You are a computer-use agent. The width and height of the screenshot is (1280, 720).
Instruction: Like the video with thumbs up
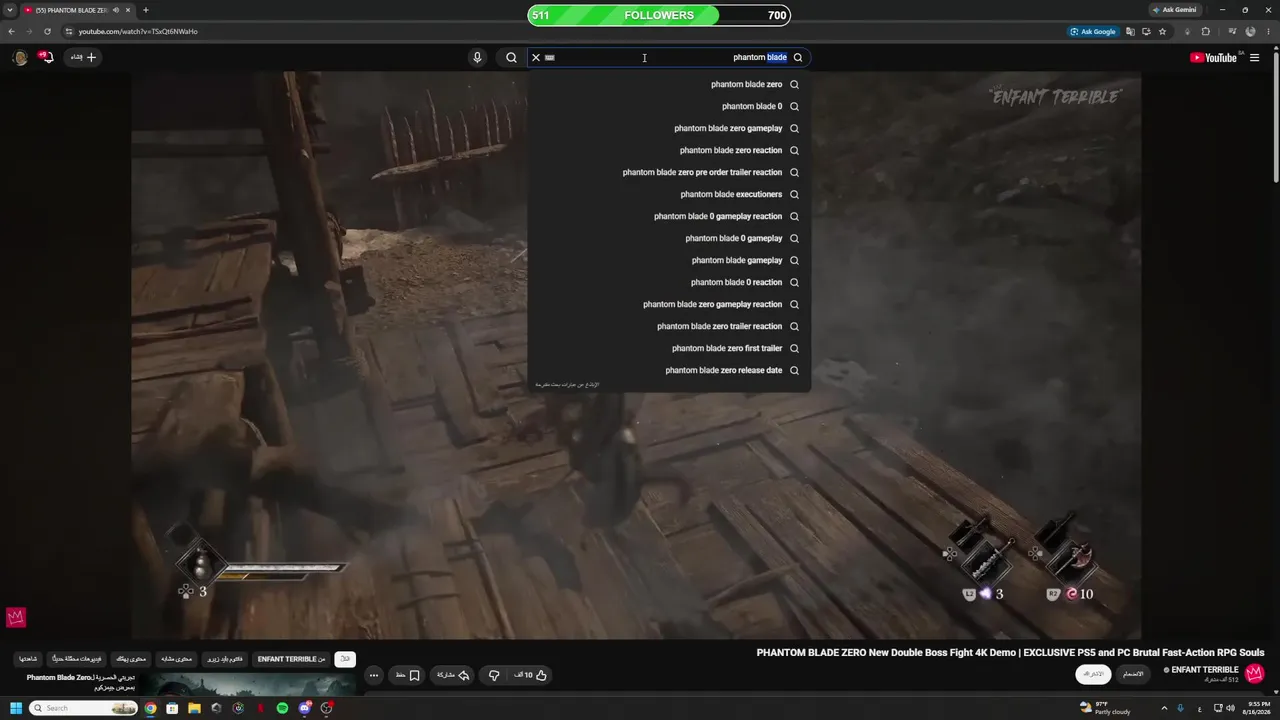(530, 675)
